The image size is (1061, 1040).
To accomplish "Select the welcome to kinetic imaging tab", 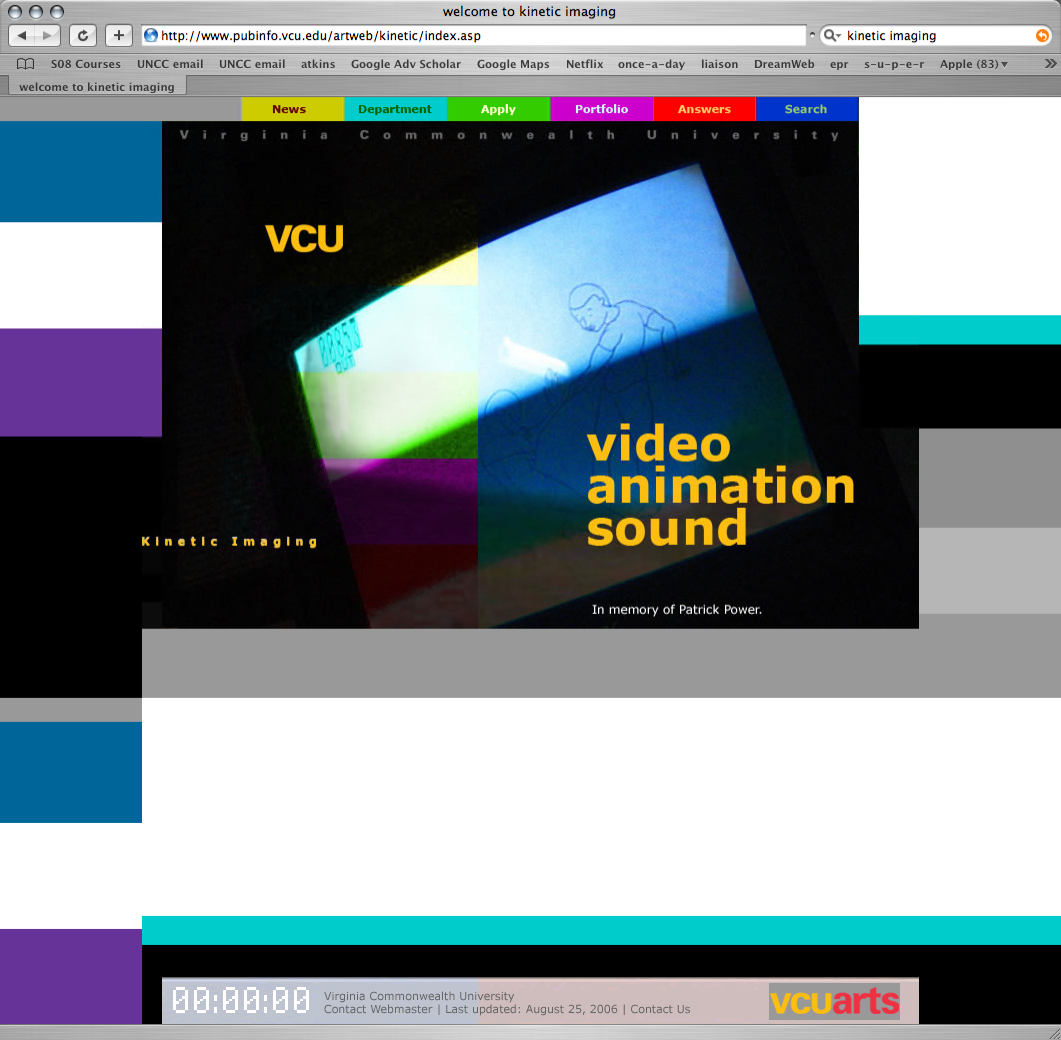I will point(97,87).
